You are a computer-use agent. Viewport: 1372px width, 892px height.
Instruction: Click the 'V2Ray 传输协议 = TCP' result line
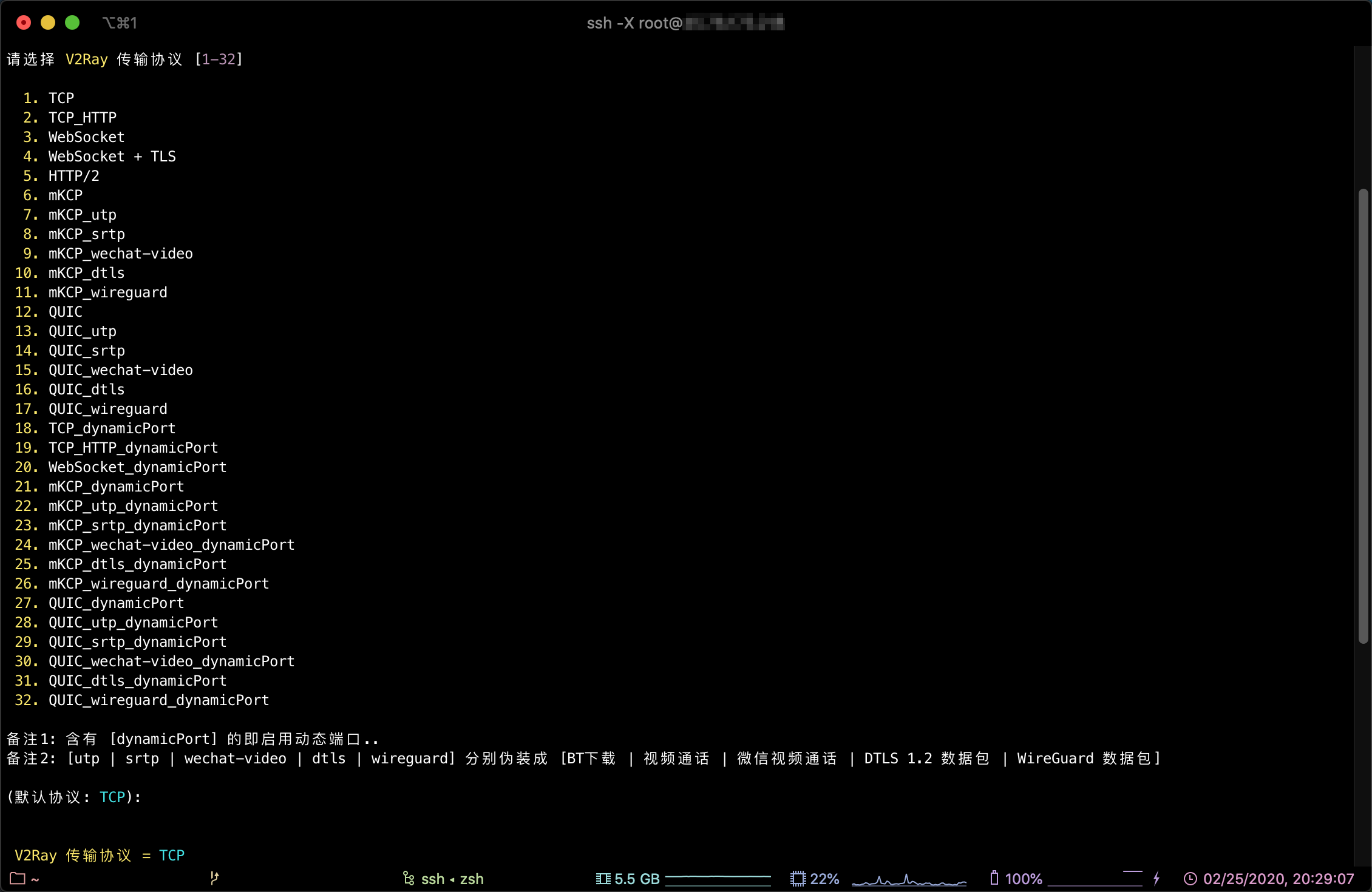(x=100, y=856)
